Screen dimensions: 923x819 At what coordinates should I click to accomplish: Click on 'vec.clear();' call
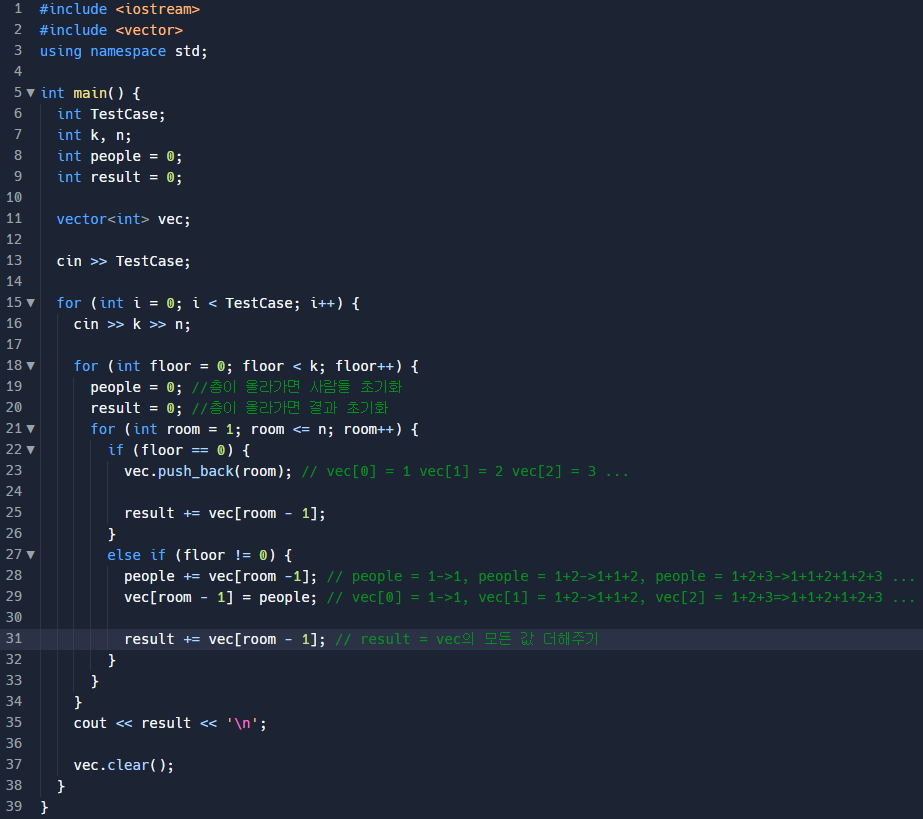124,765
